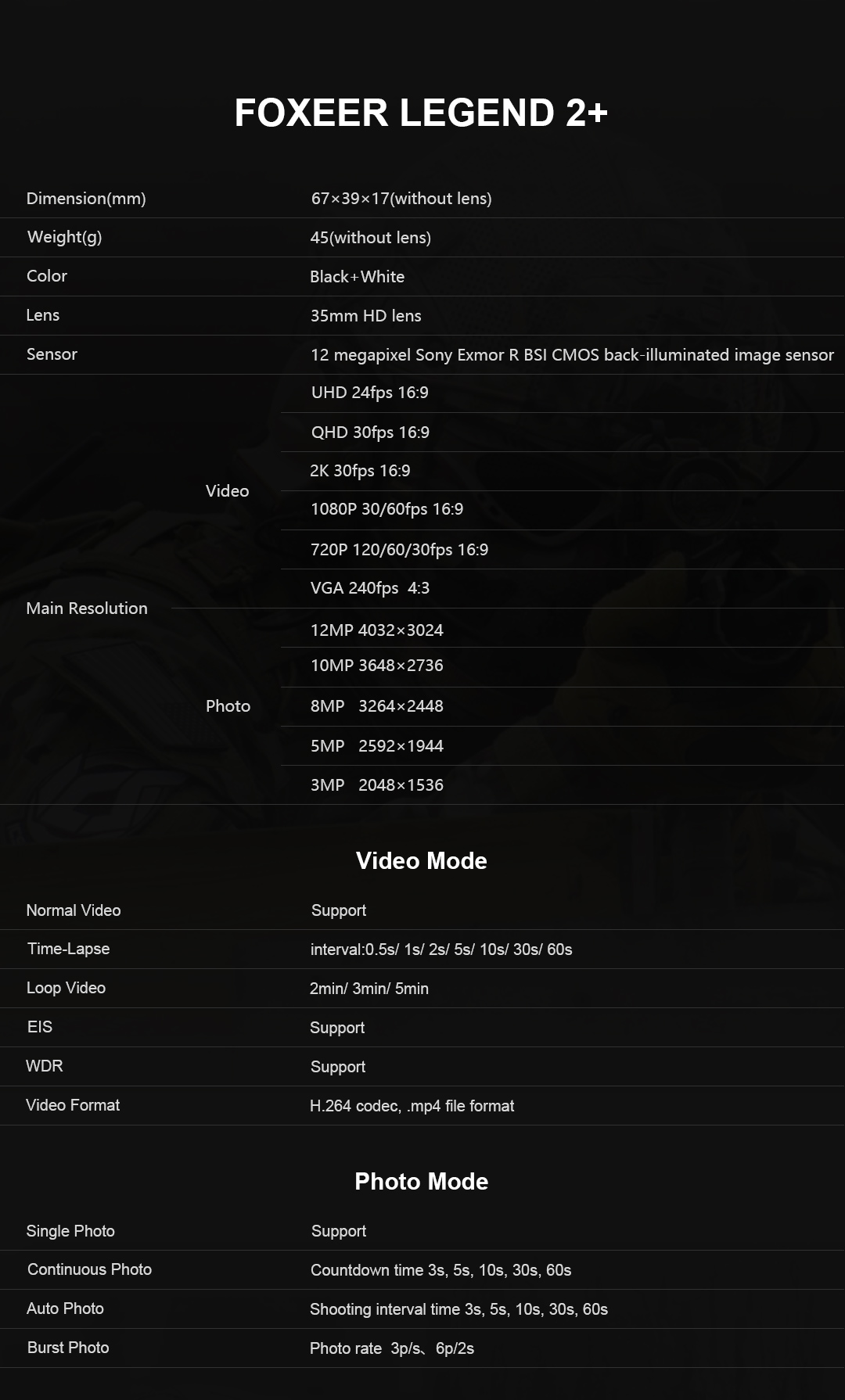The height and width of the screenshot is (1400, 845).
Task: Select the Color label
Action: 47,276
